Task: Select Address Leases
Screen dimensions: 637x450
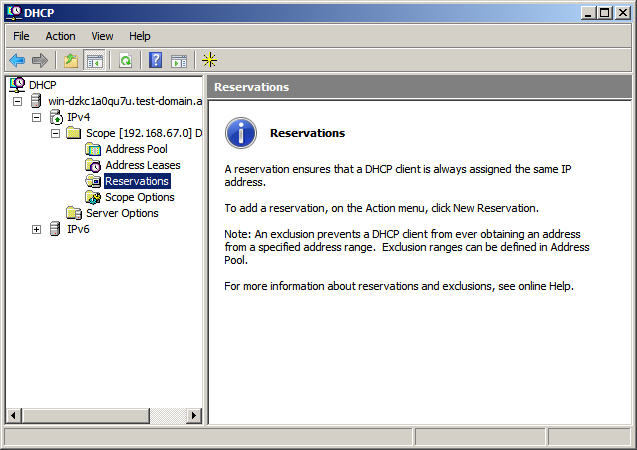Action: pos(143,165)
